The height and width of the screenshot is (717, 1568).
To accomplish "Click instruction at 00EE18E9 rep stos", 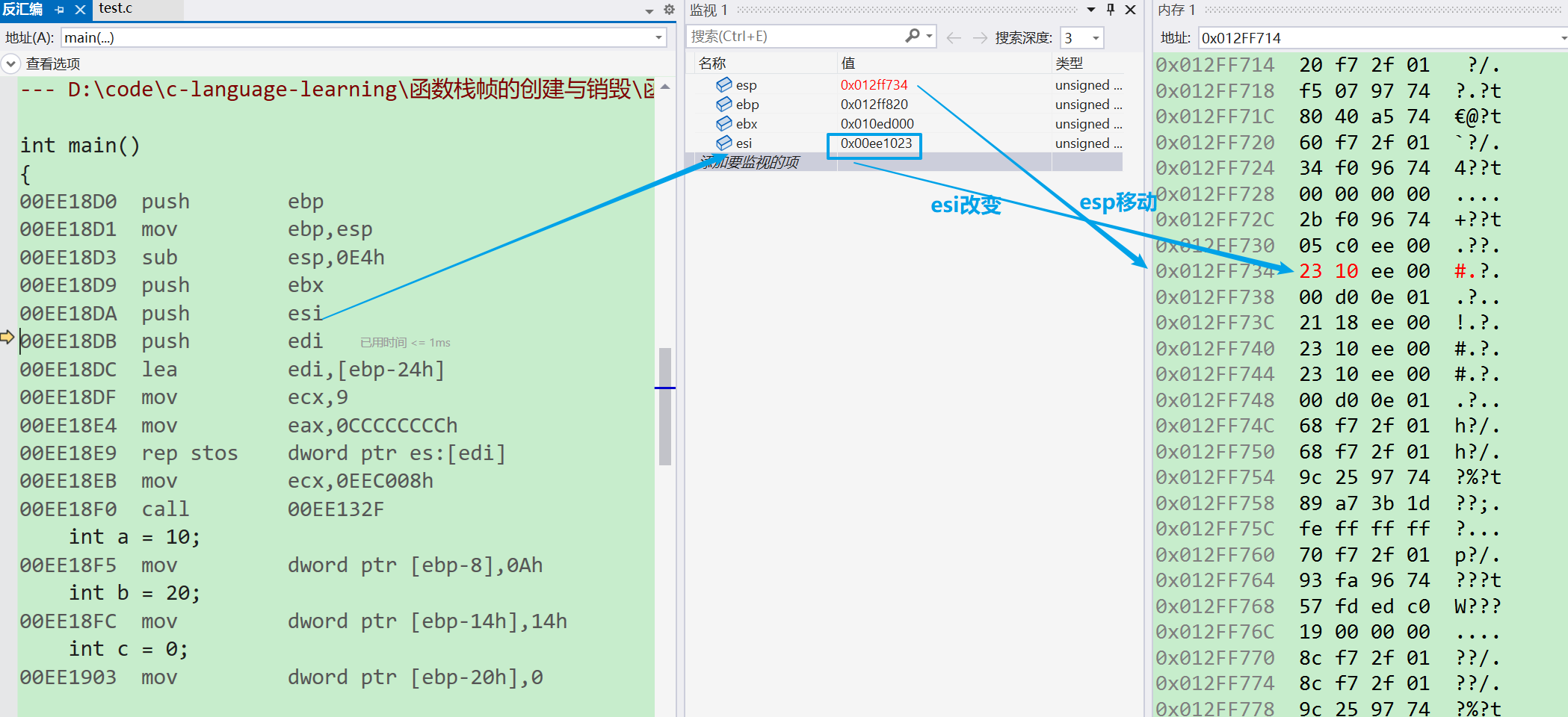I will (x=263, y=453).
